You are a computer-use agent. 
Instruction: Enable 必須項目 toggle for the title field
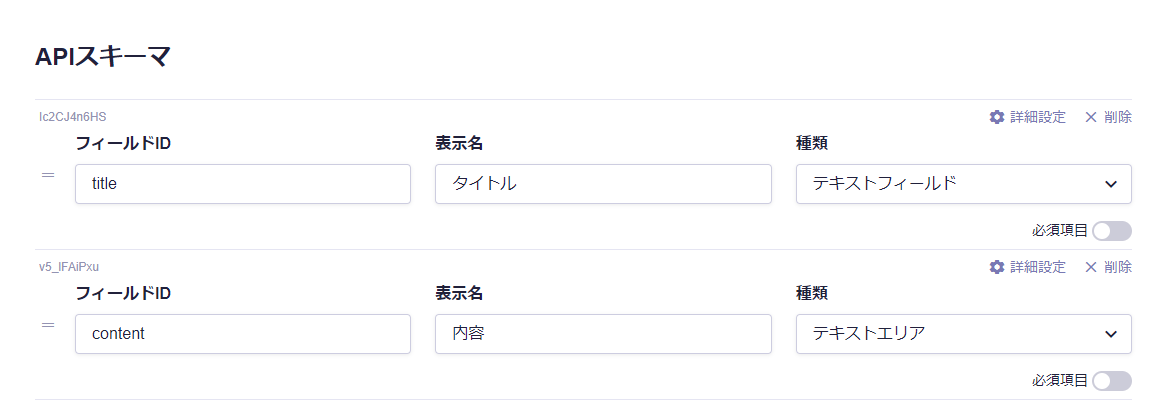click(1112, 231)
